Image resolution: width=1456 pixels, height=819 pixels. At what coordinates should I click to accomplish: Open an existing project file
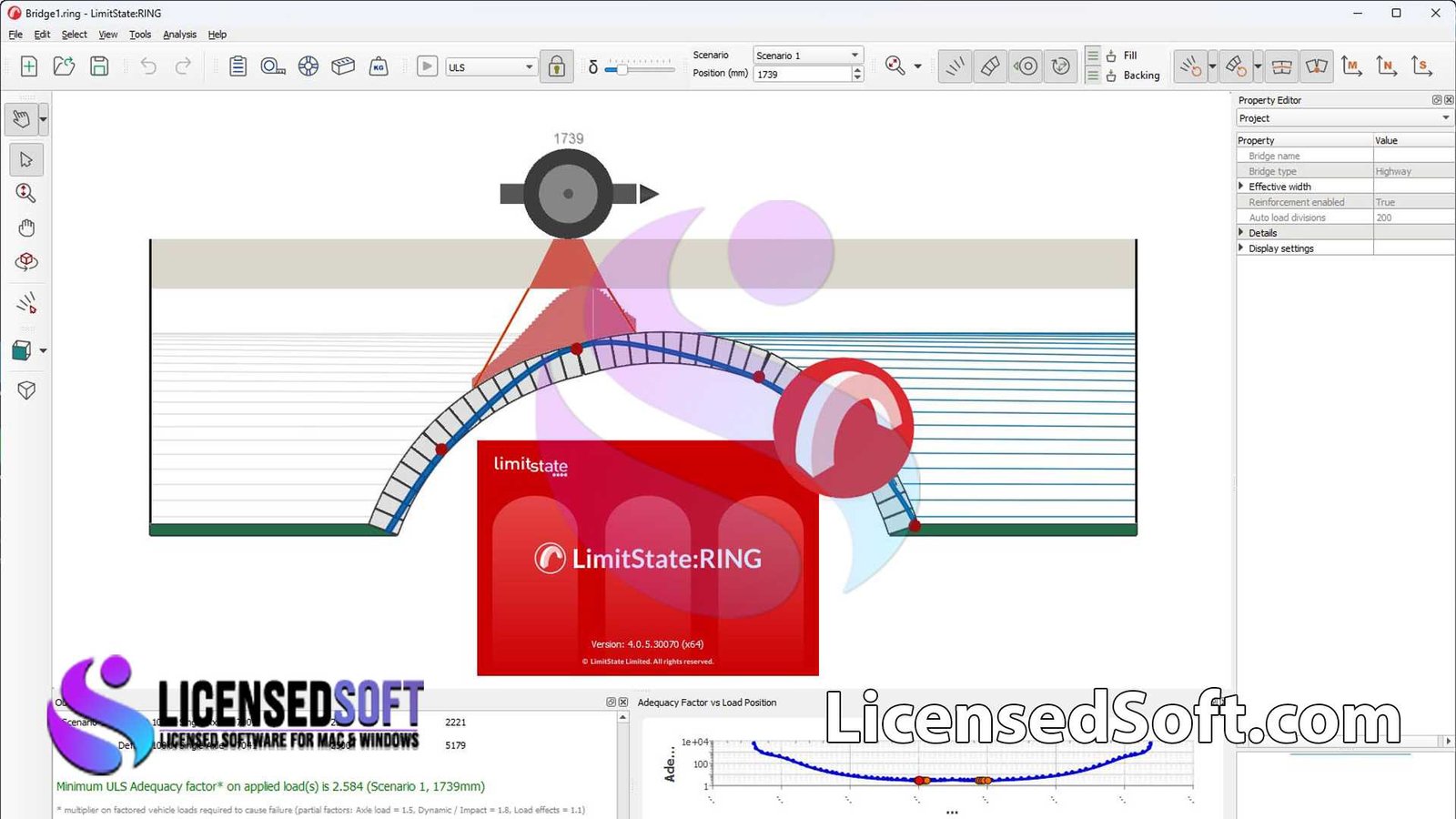pos(64,66)
